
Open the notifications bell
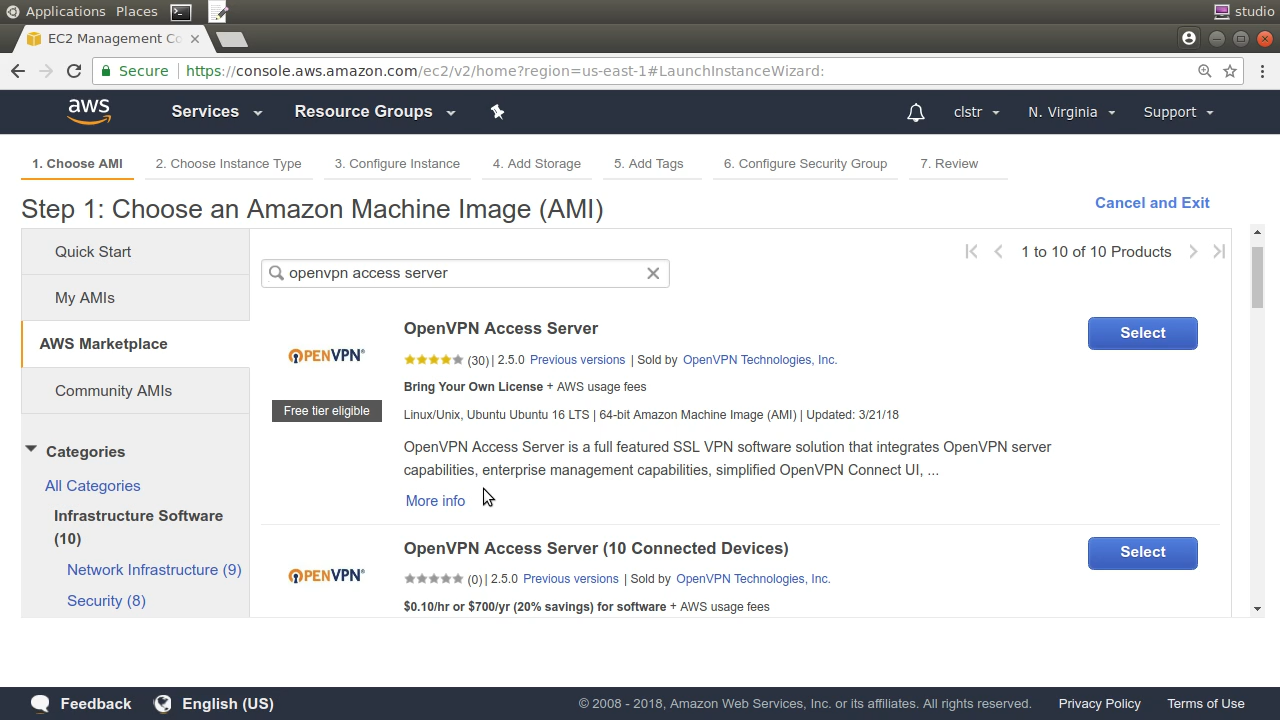pyautogui.click(x=915, y=112)
